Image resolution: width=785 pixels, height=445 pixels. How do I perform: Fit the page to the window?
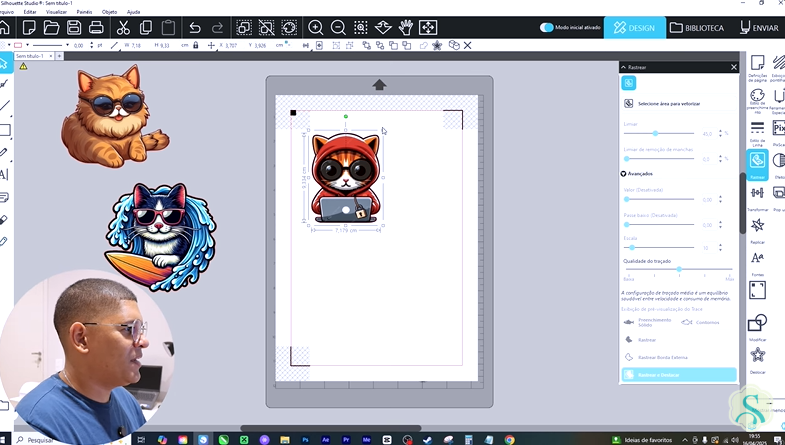coord(428,28)
